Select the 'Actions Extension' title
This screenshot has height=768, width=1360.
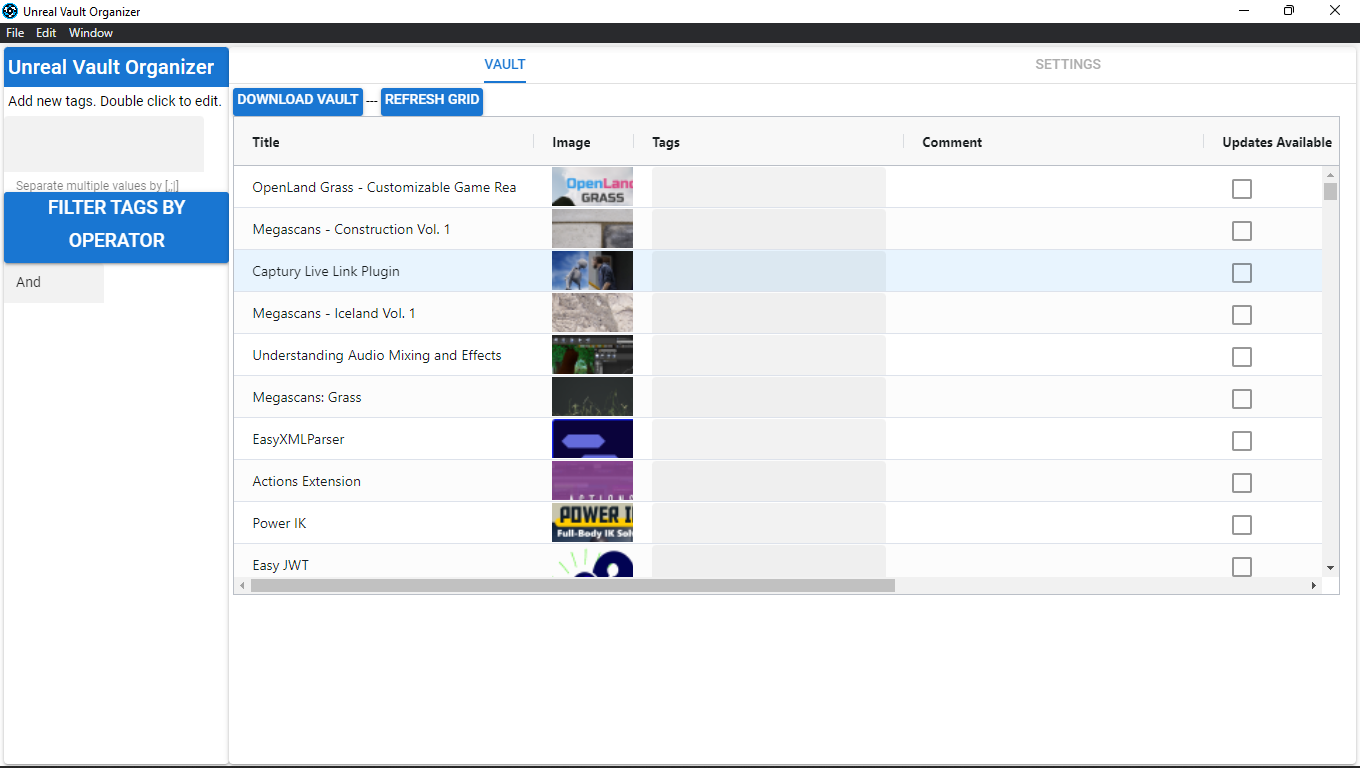(306, 482)
